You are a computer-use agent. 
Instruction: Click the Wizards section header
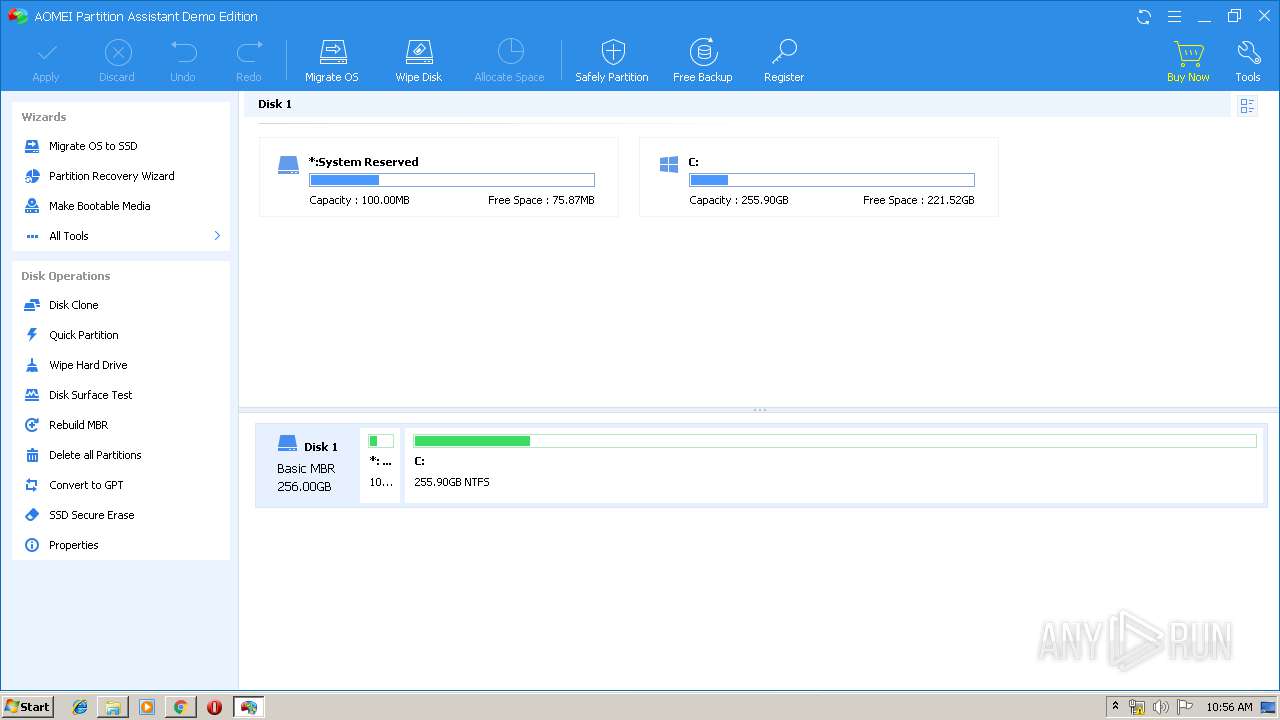44,117
